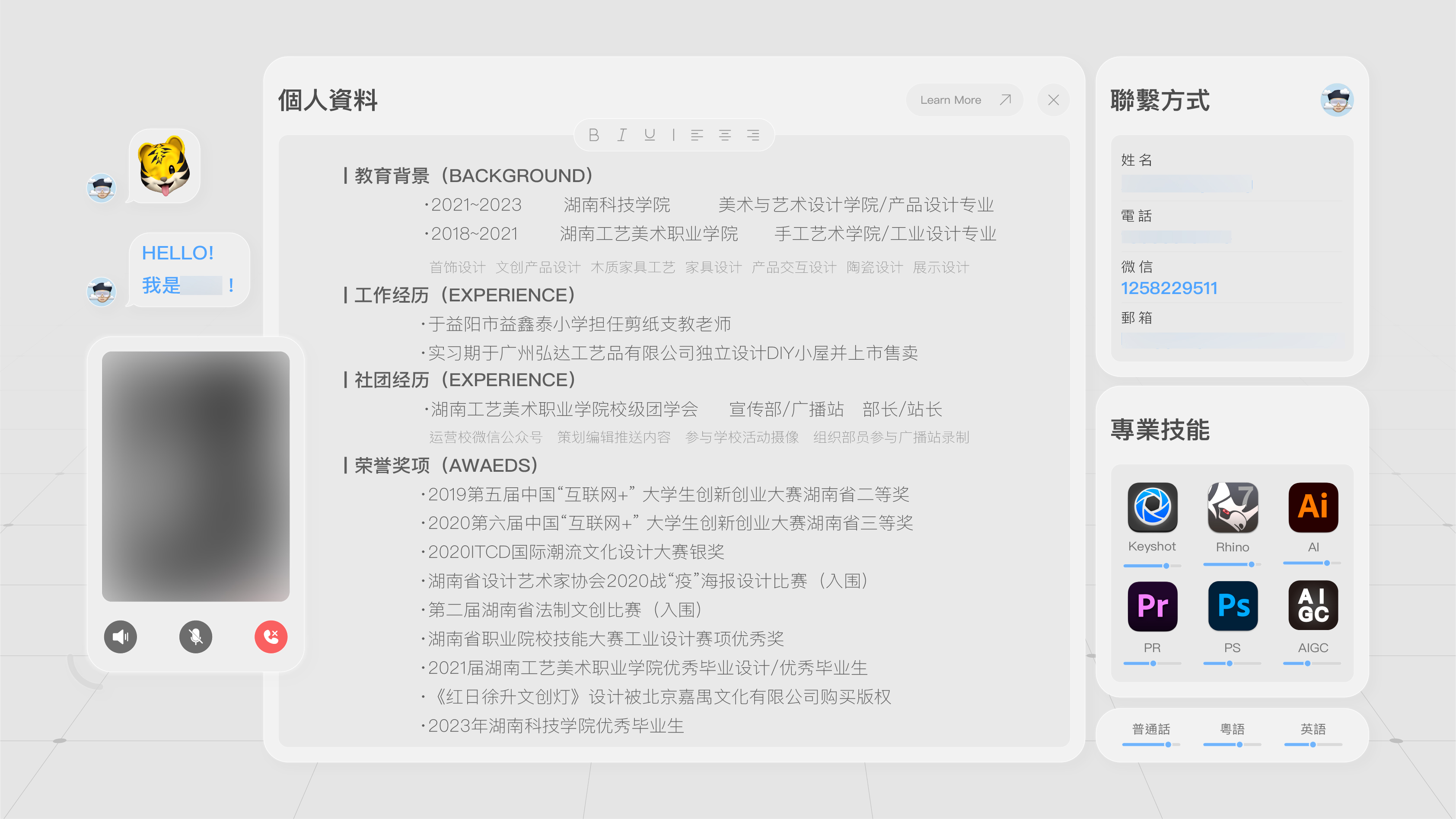The height and width of the screenshot is (819, 1456).
Task: Click the AIGC skill icon
Action: point(1313,606)
